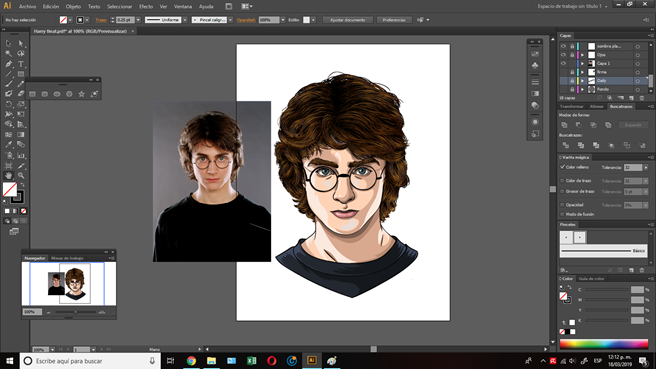The width and height of the screenshot is (656, 369).
Task: Select the Rotate tool
Action: click(x=8, y=104)
